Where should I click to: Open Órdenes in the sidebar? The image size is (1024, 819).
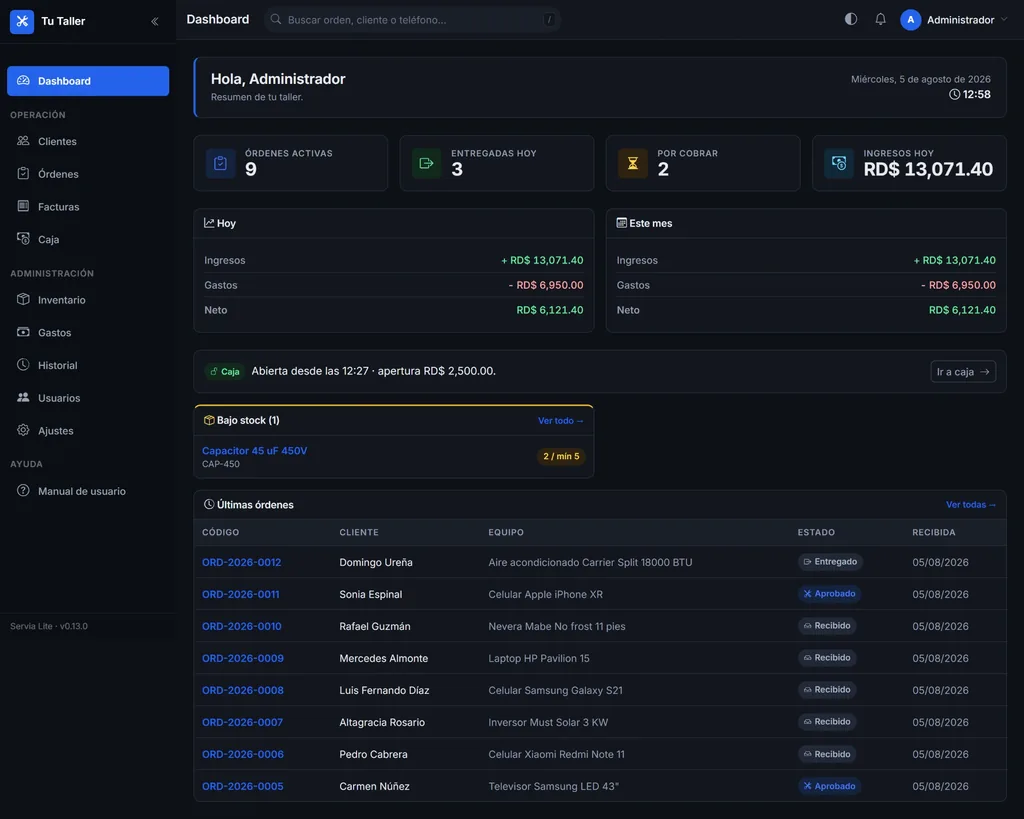(x=88, y=174)
